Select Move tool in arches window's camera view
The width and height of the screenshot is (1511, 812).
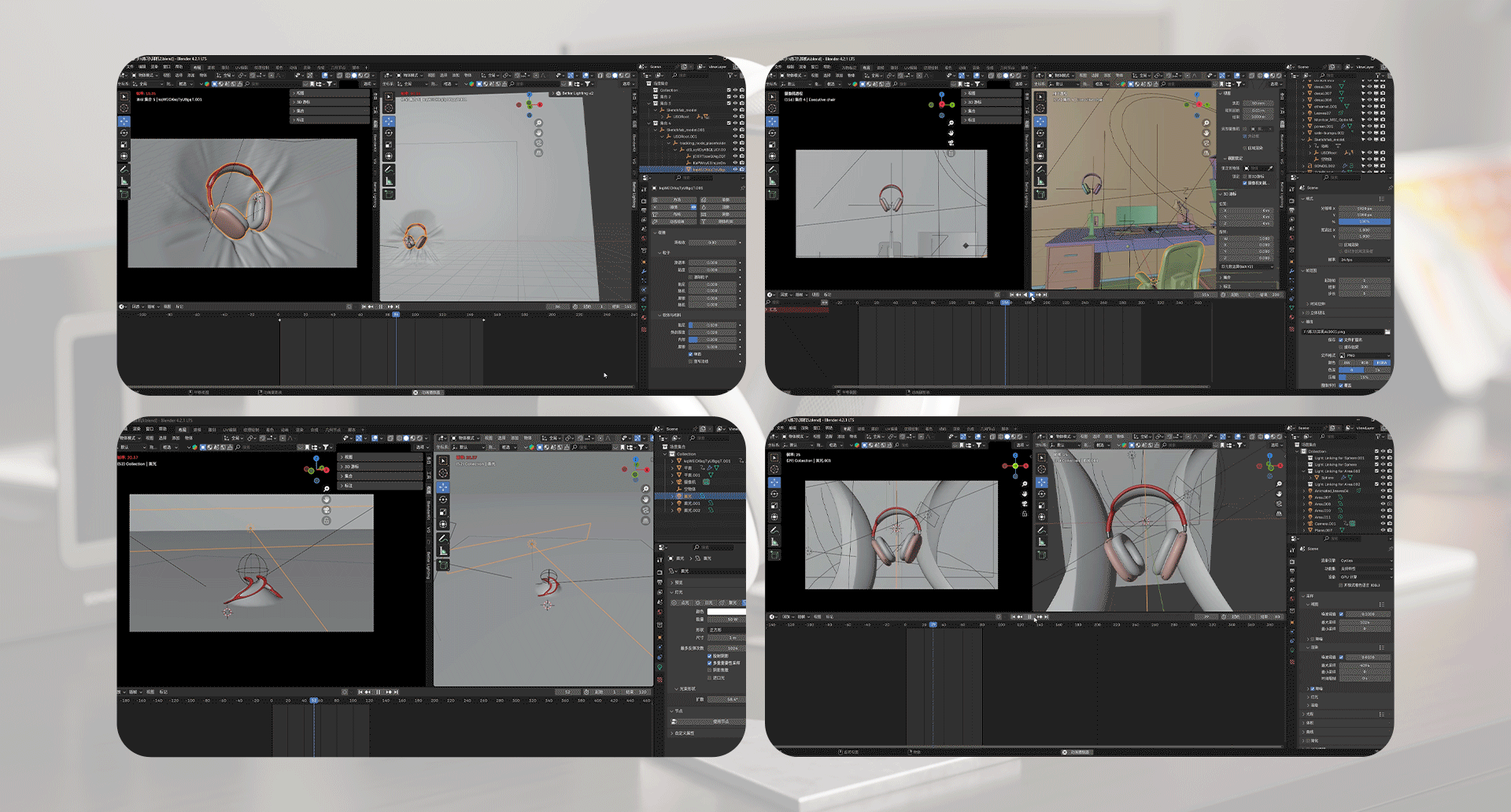coord(774,482)
